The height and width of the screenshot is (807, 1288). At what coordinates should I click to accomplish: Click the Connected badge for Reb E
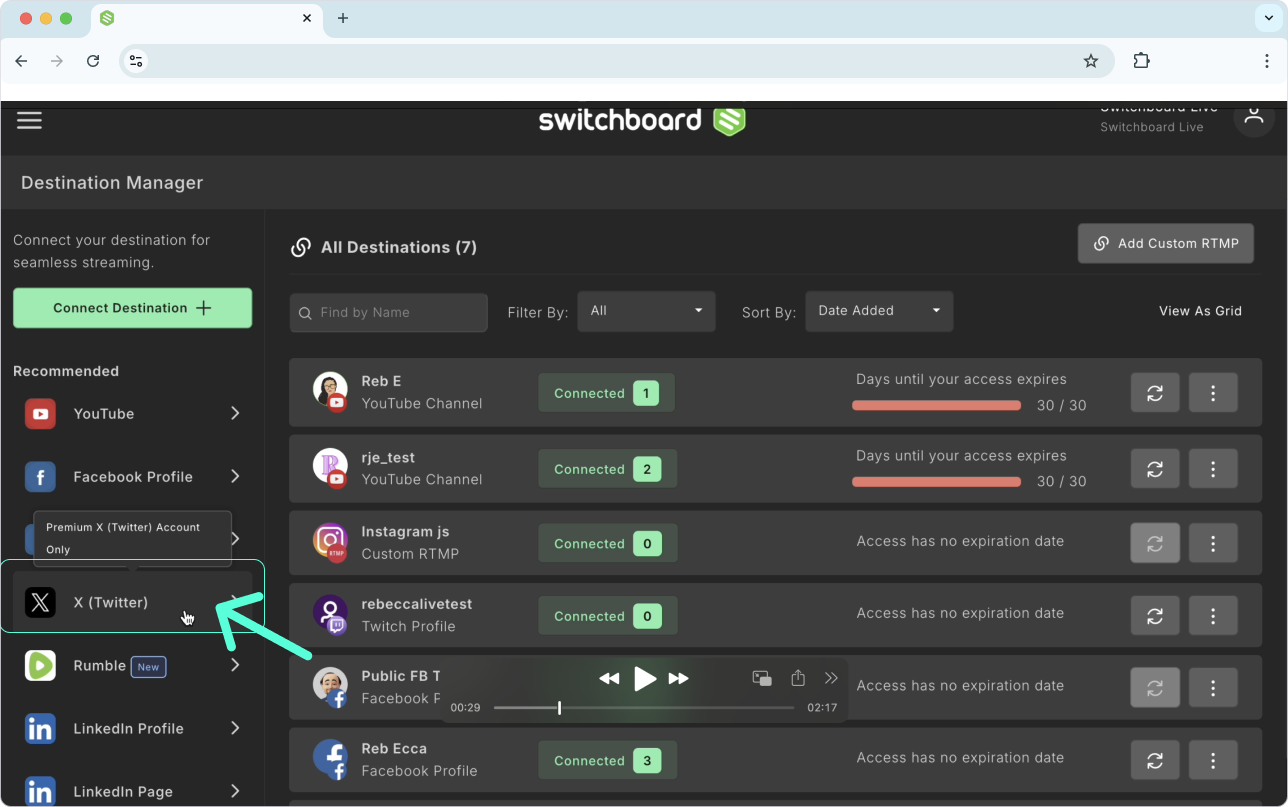click(606, 393)
